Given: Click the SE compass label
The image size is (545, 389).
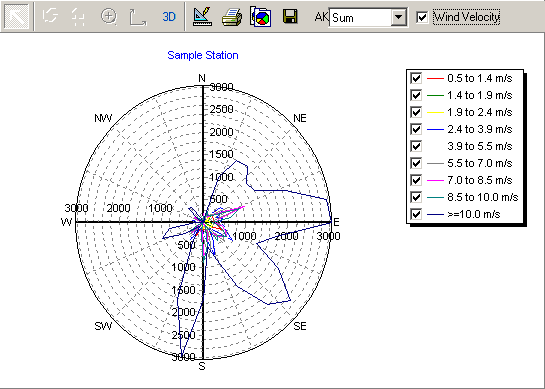Looking at the screenshot, I should [x=300, y=326].
